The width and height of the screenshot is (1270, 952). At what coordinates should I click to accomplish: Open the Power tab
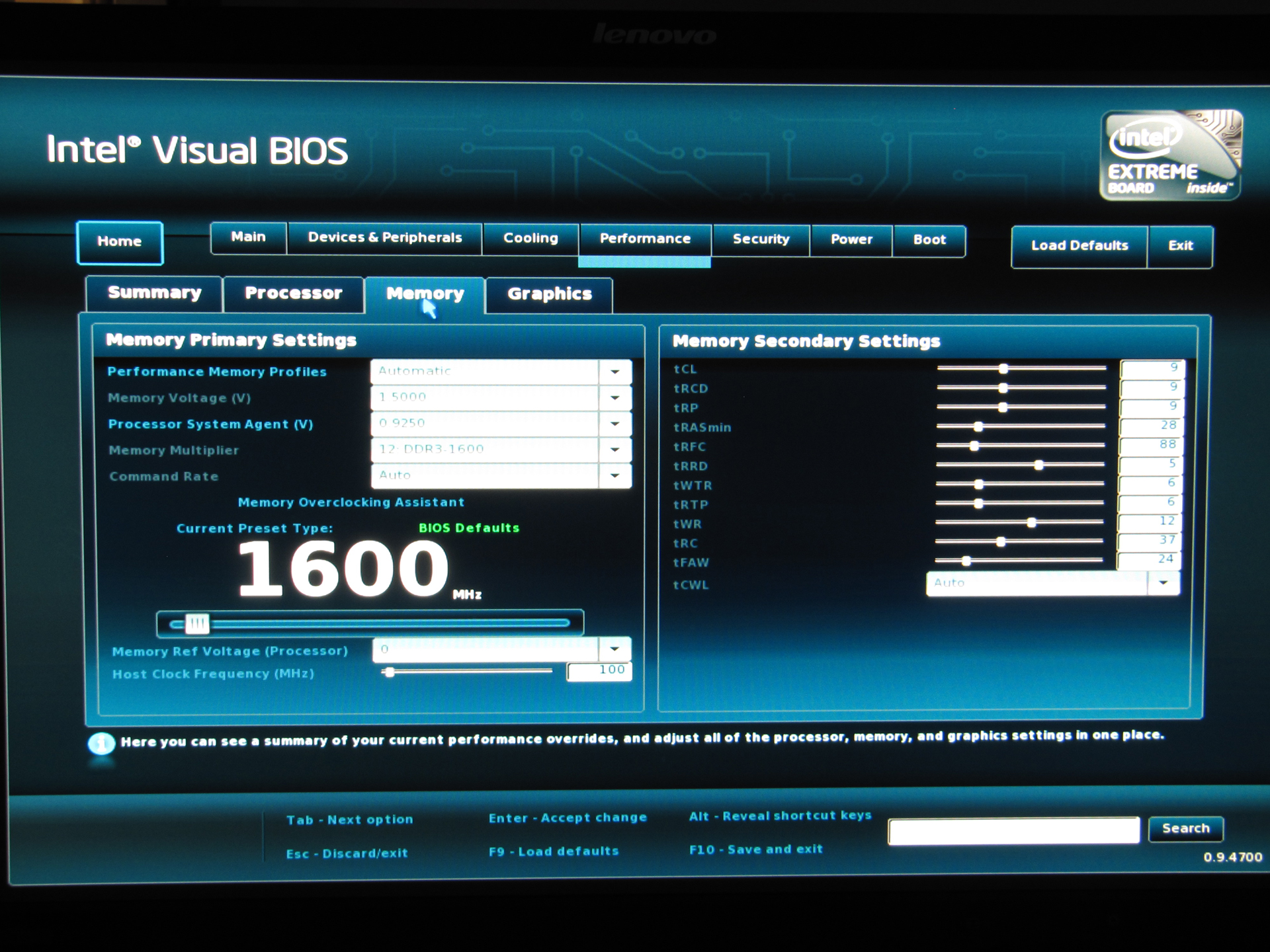click(x=851, y=240)
